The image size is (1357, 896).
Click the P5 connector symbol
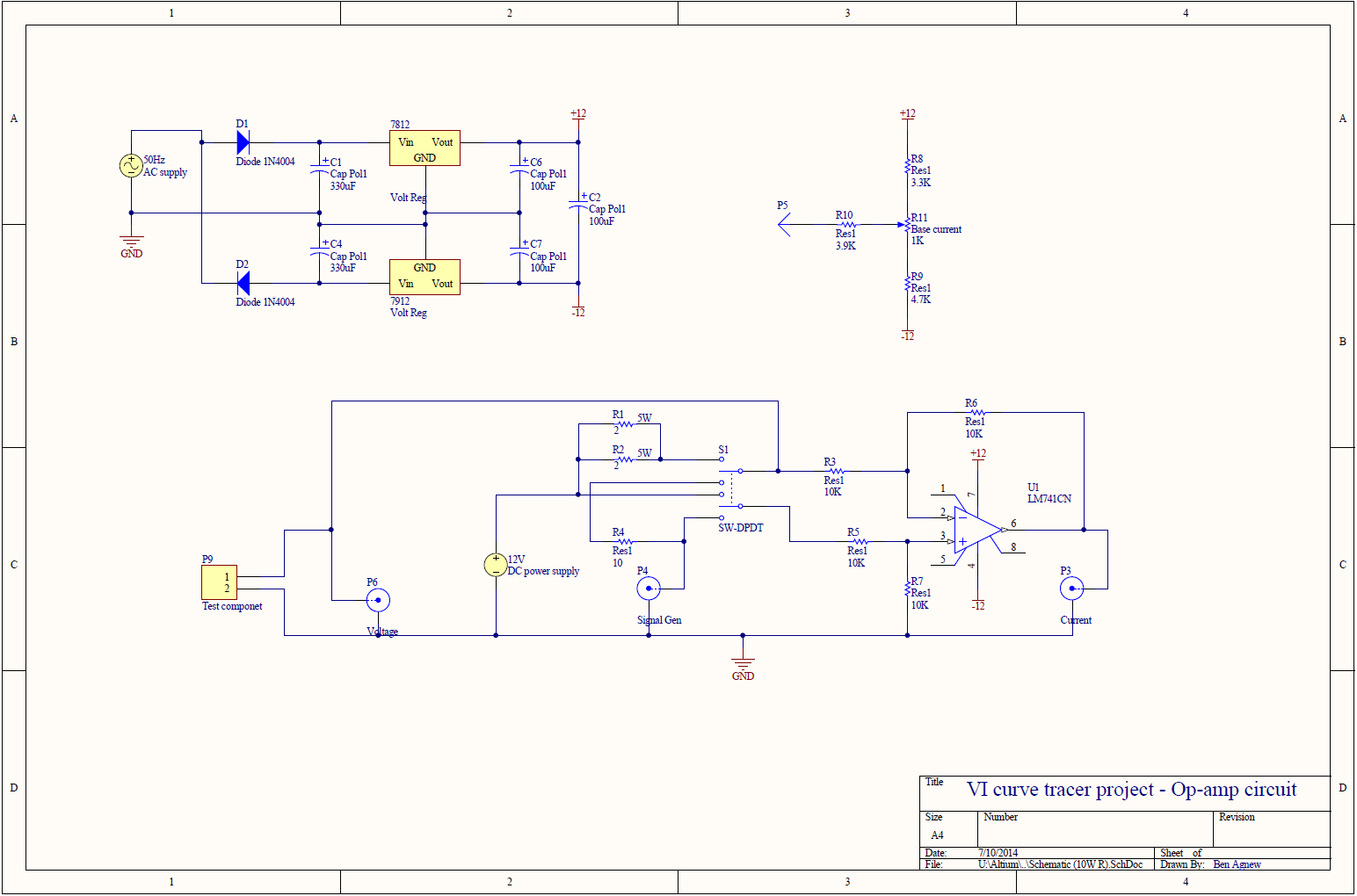click(784, 225)
